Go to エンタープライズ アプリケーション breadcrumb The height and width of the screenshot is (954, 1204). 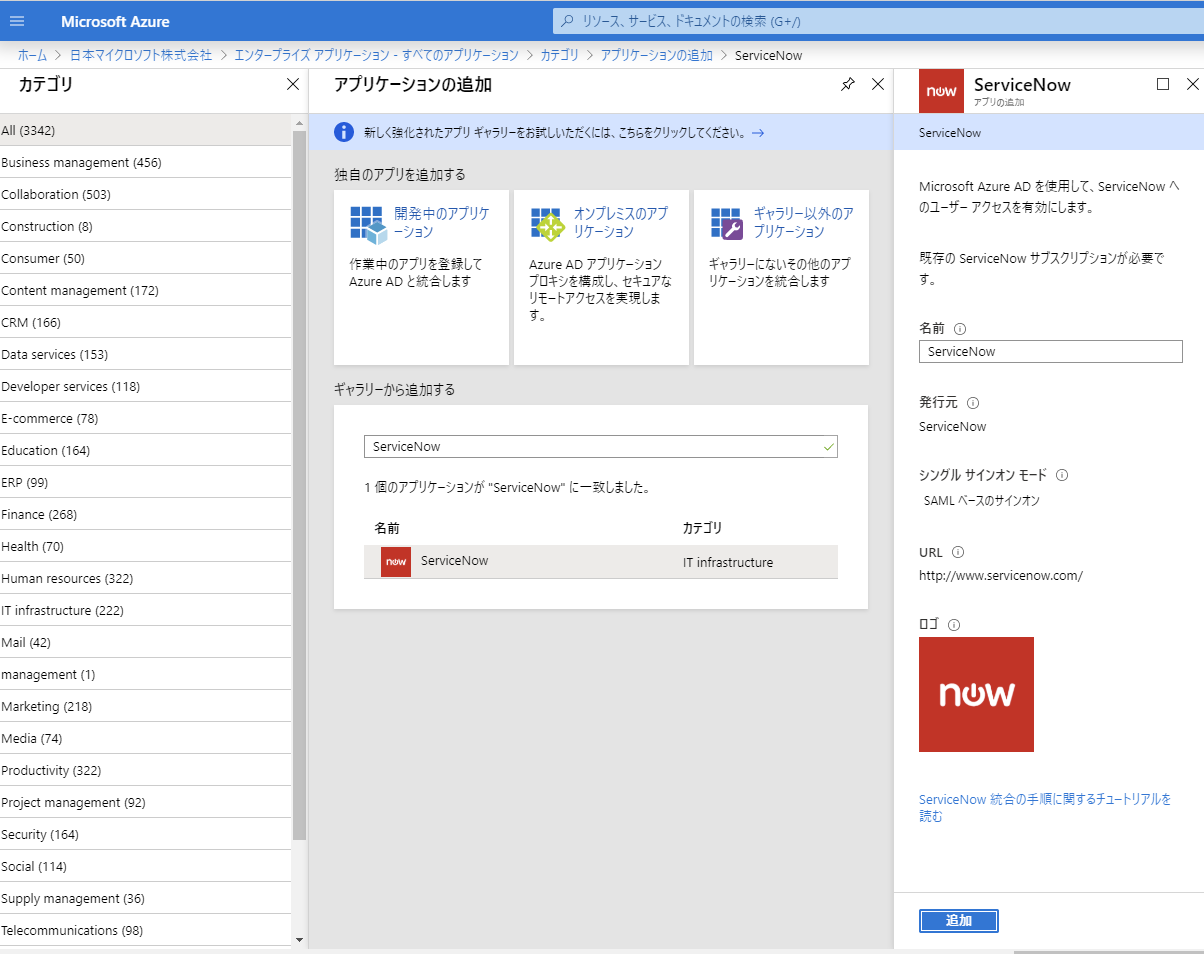click(376, 55)
